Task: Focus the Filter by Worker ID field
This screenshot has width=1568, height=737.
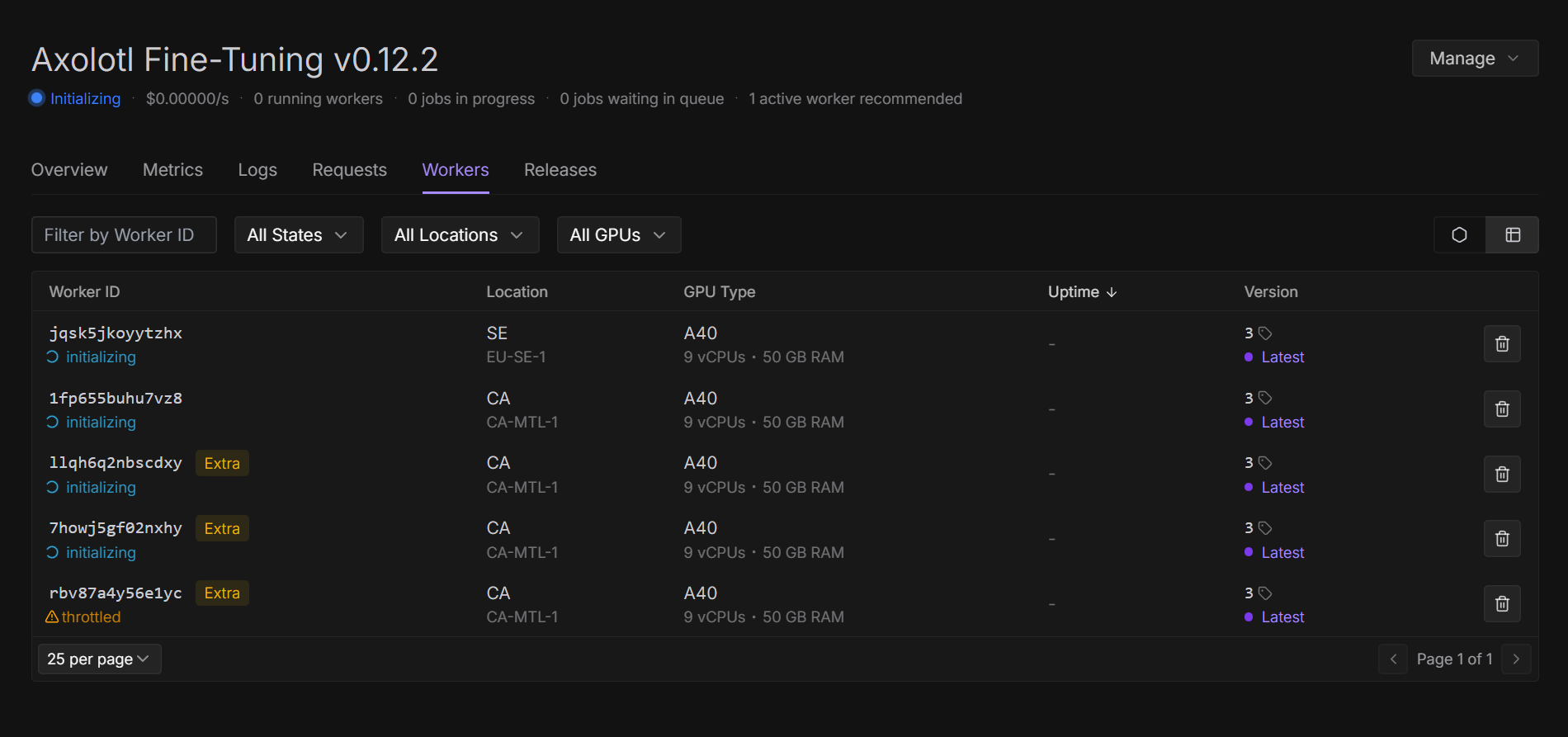Action: [x=124, y=235]
